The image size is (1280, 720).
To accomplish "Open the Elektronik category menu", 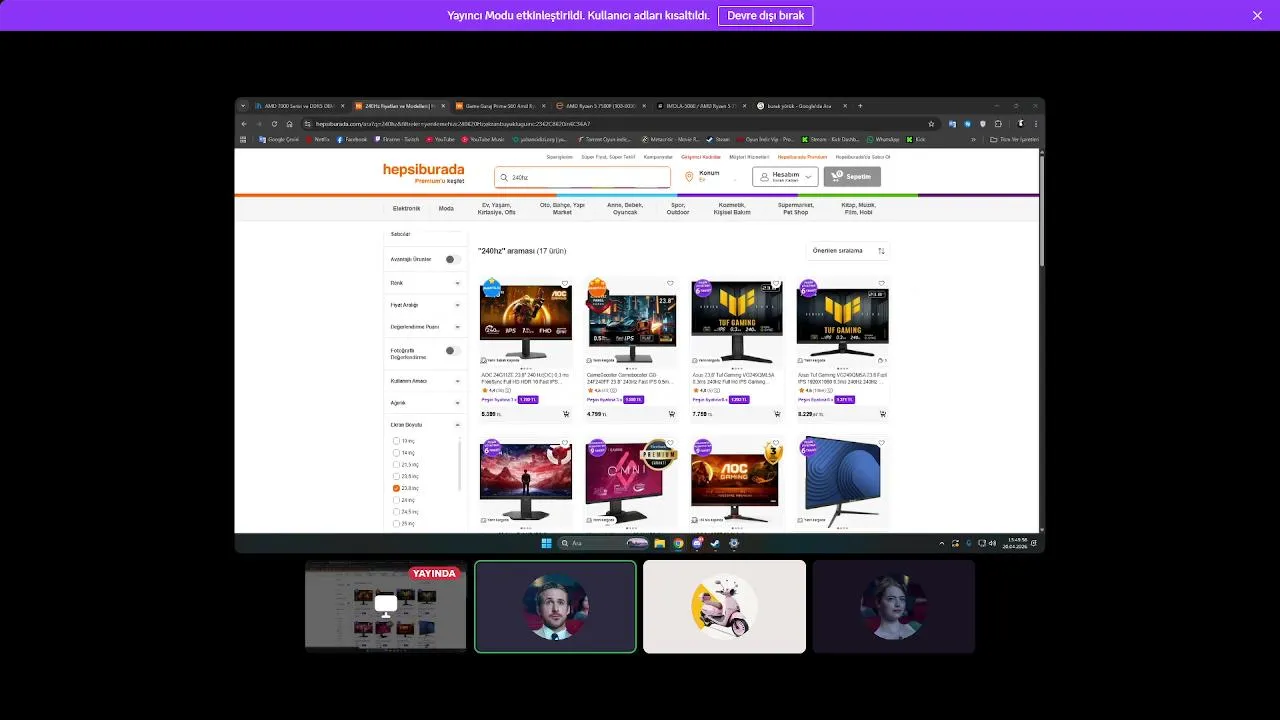I will pos(406,208).
